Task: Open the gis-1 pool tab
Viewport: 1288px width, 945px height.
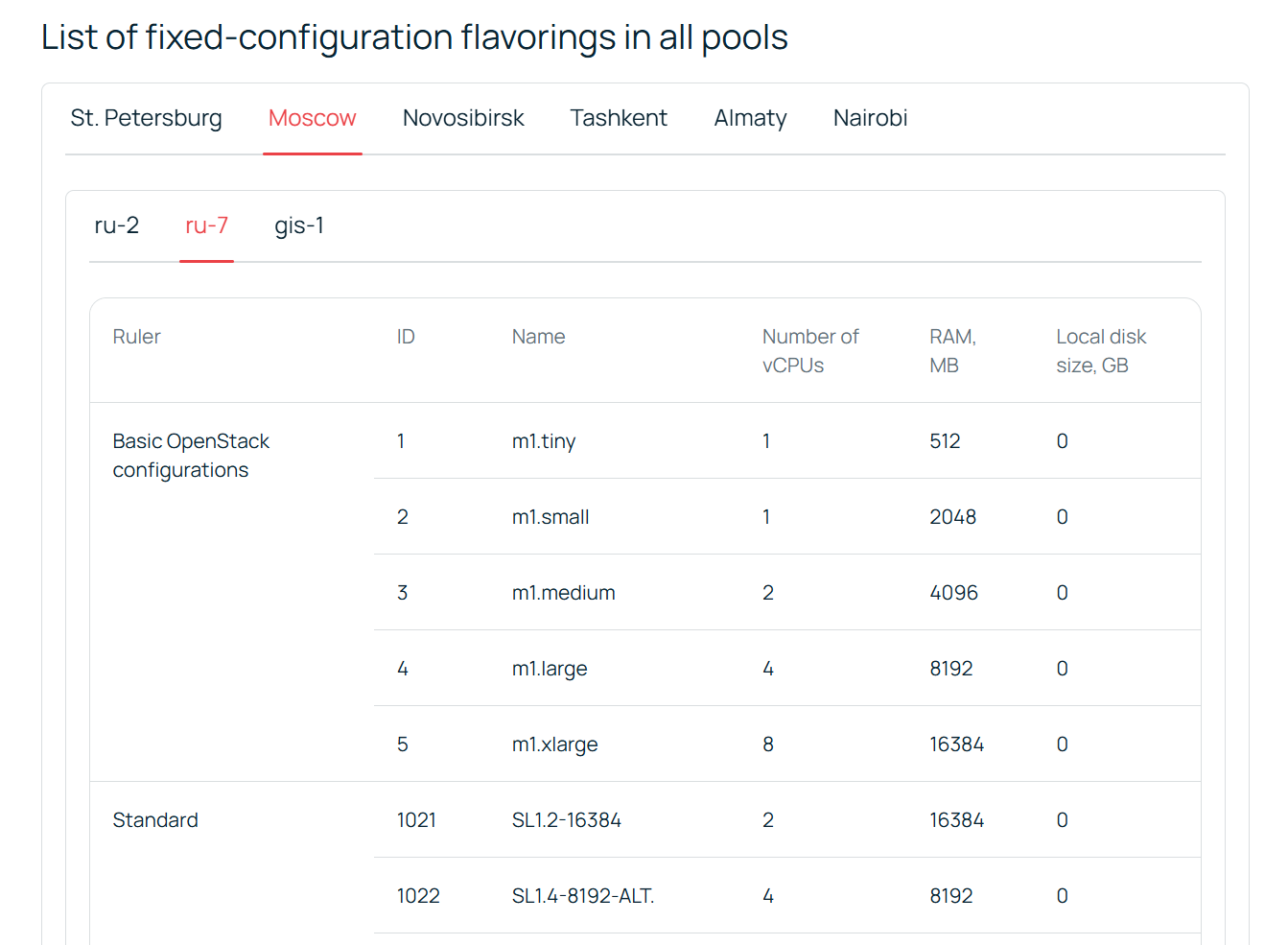Action: coord(299,225)
